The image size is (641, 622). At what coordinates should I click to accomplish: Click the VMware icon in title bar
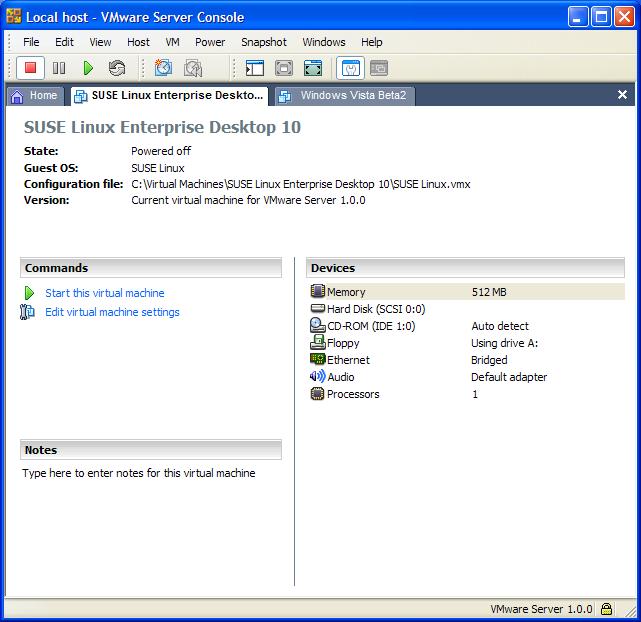pos(14,16)
